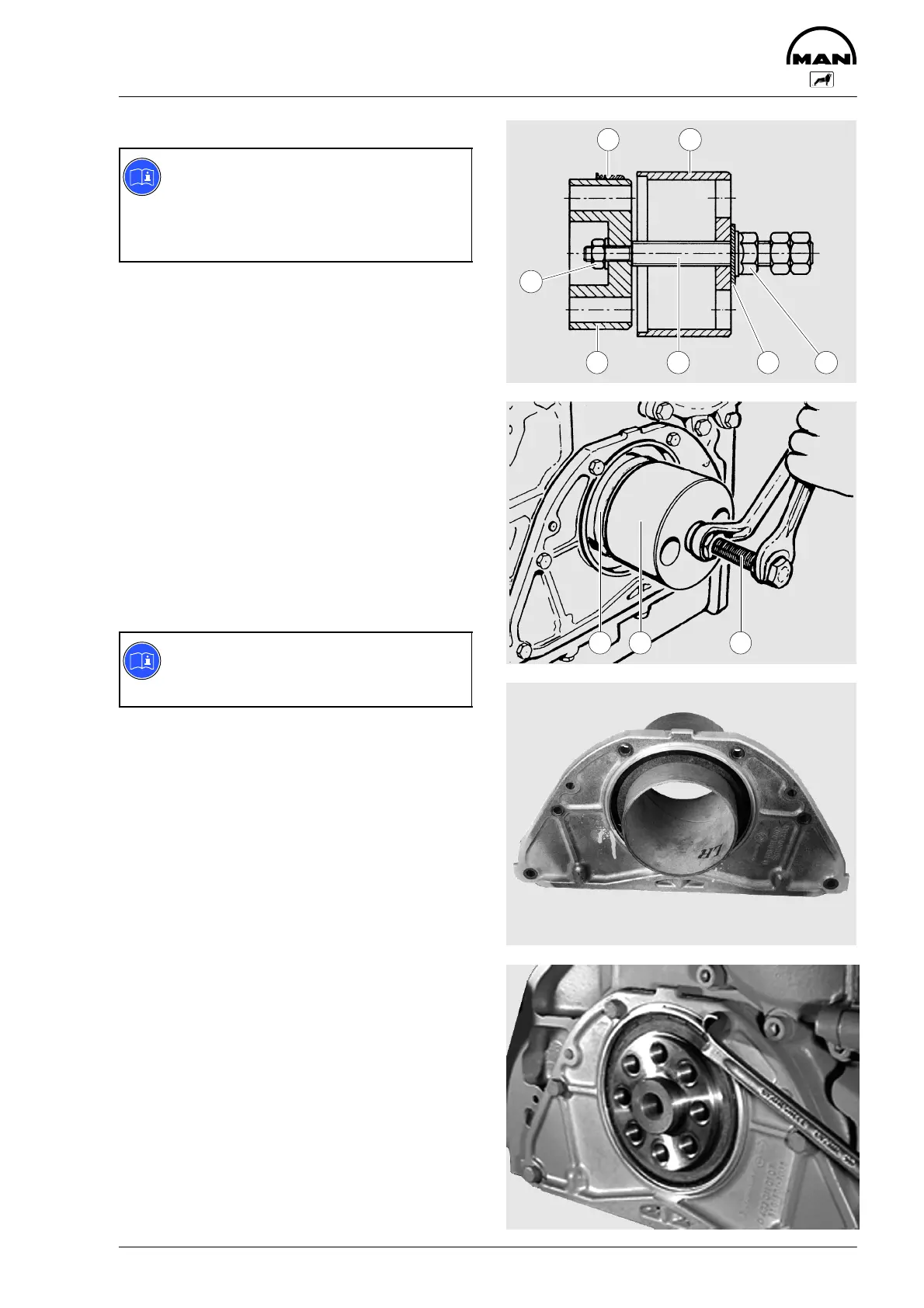Select the callout circle pointing to the small bolt head
Screen dimensions: 924x1308
click(x=530, y=280)
